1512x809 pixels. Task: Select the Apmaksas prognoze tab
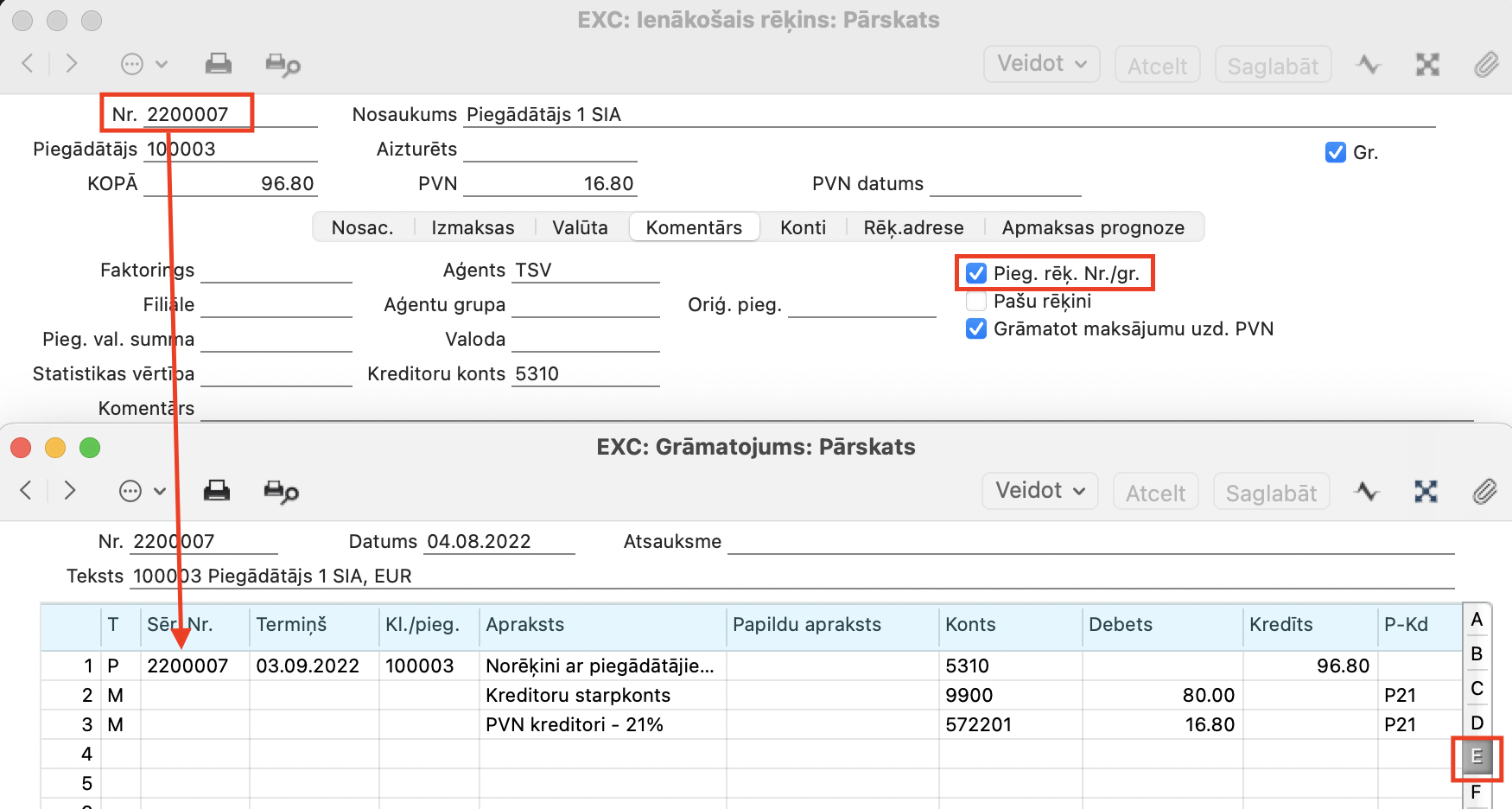[x=1092, y=227]
